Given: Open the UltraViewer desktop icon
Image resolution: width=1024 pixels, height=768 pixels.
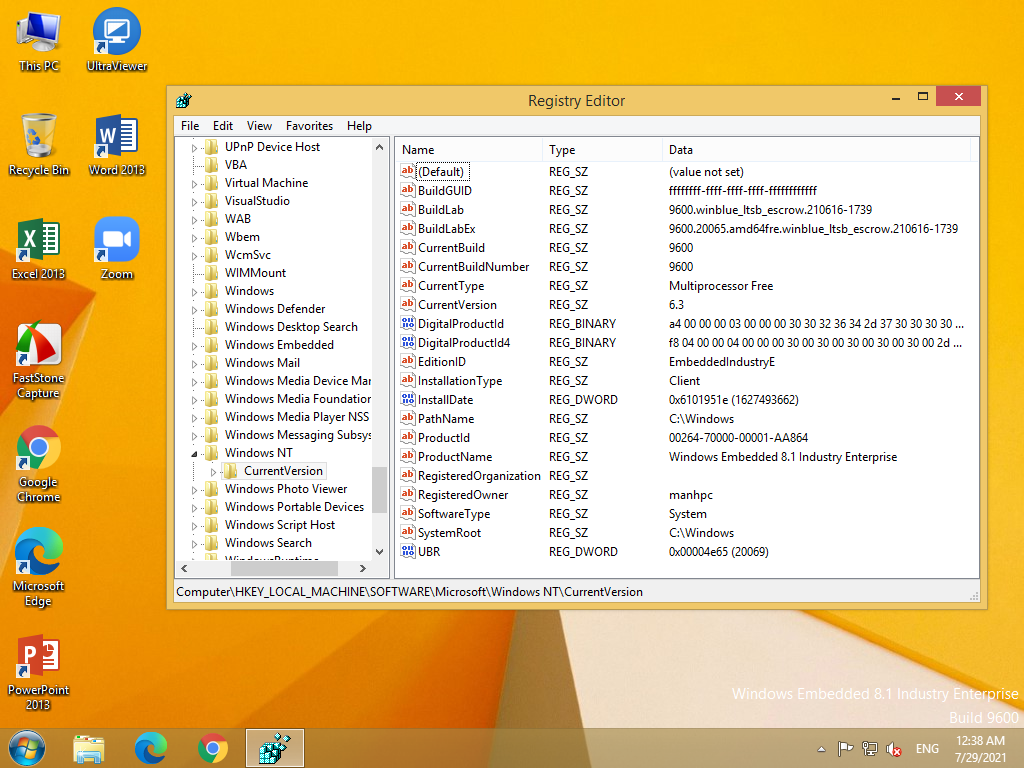Looking at the screenshot, I should coord(117,33).
